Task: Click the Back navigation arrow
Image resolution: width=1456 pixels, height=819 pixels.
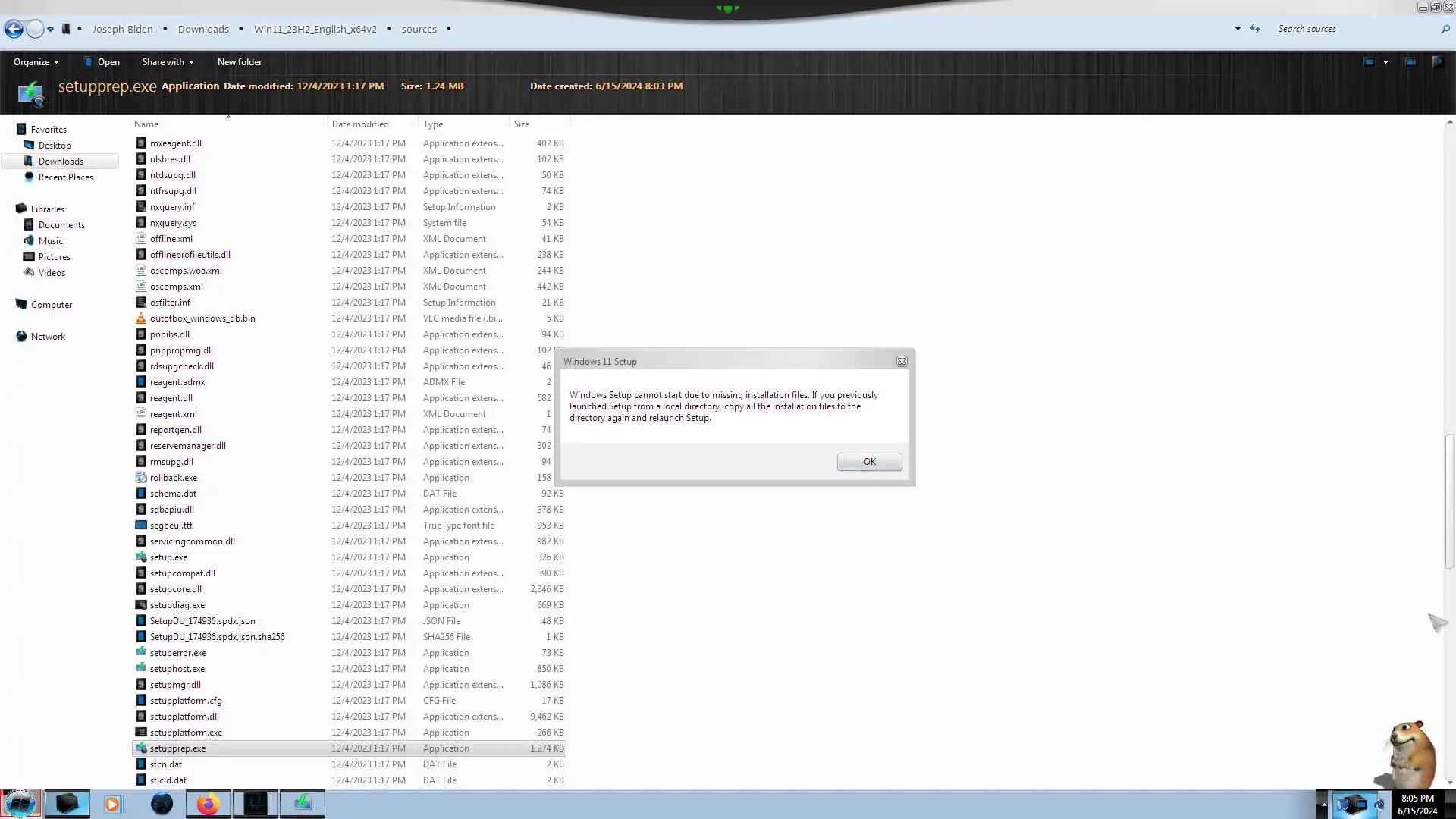Action: [14, 29]
